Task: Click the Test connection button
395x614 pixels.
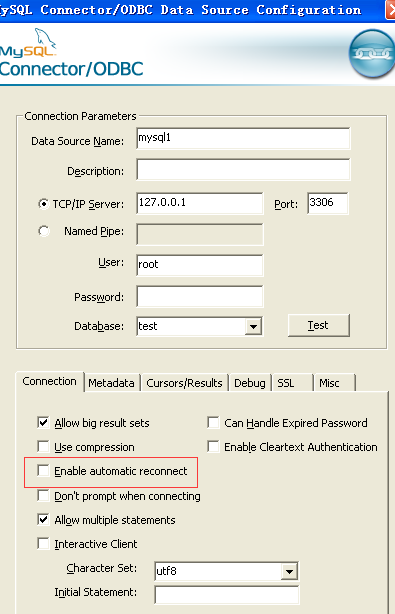Action: 319,325
